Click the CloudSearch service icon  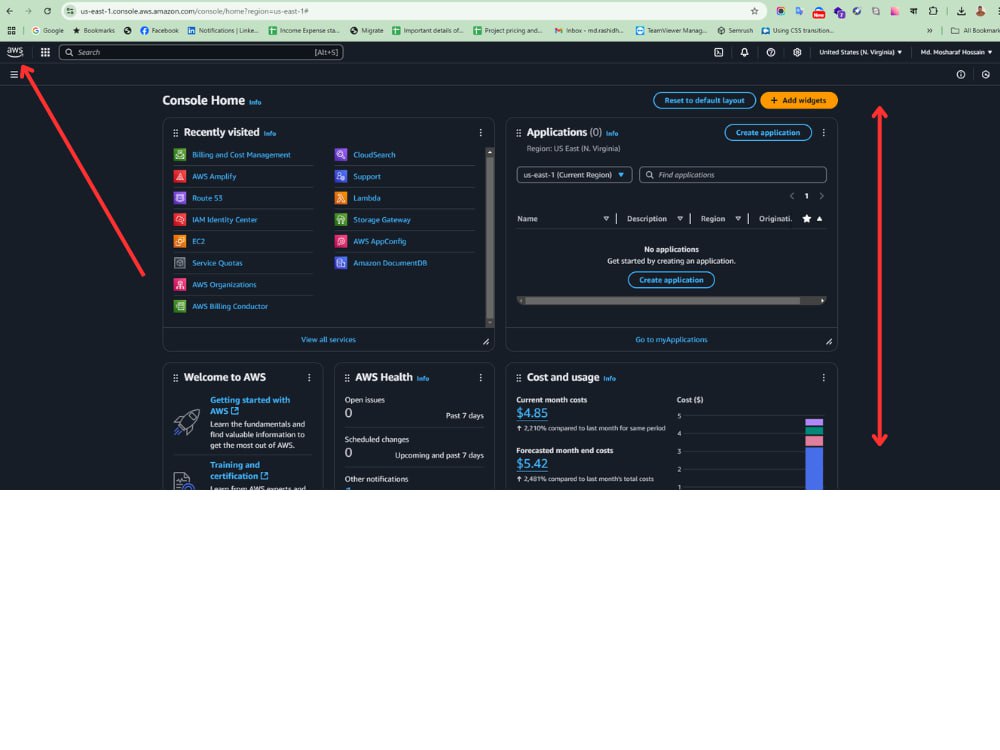point(341,154)
